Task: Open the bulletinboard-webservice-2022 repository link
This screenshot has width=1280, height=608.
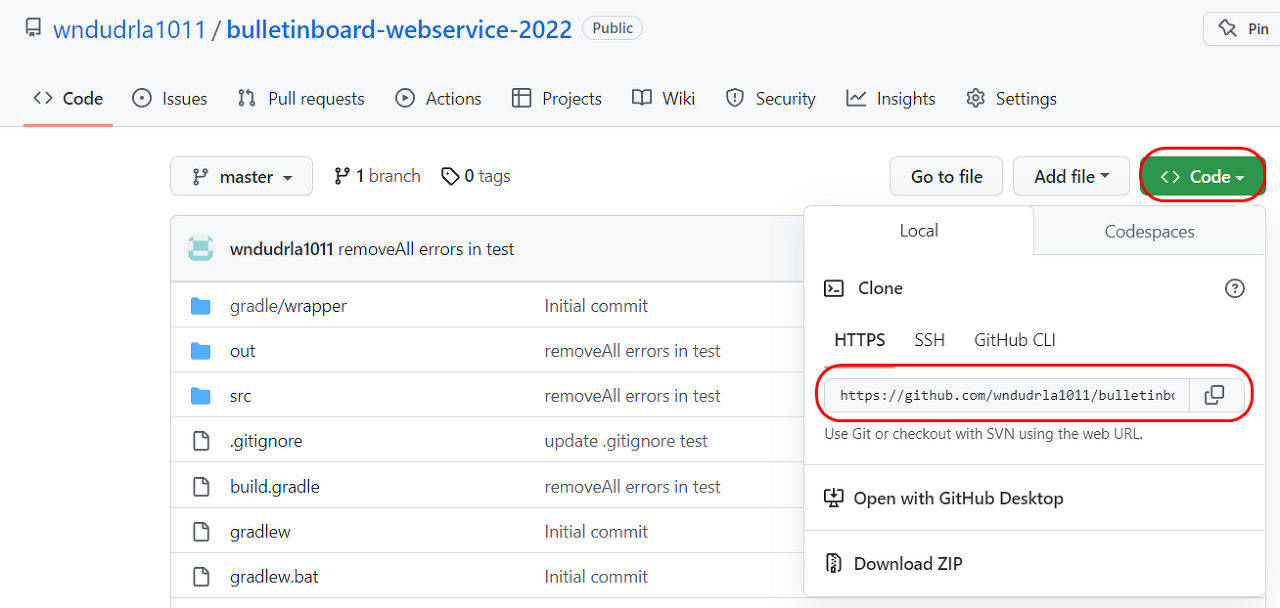Action: pyautogui.click(x=399, y=29)
